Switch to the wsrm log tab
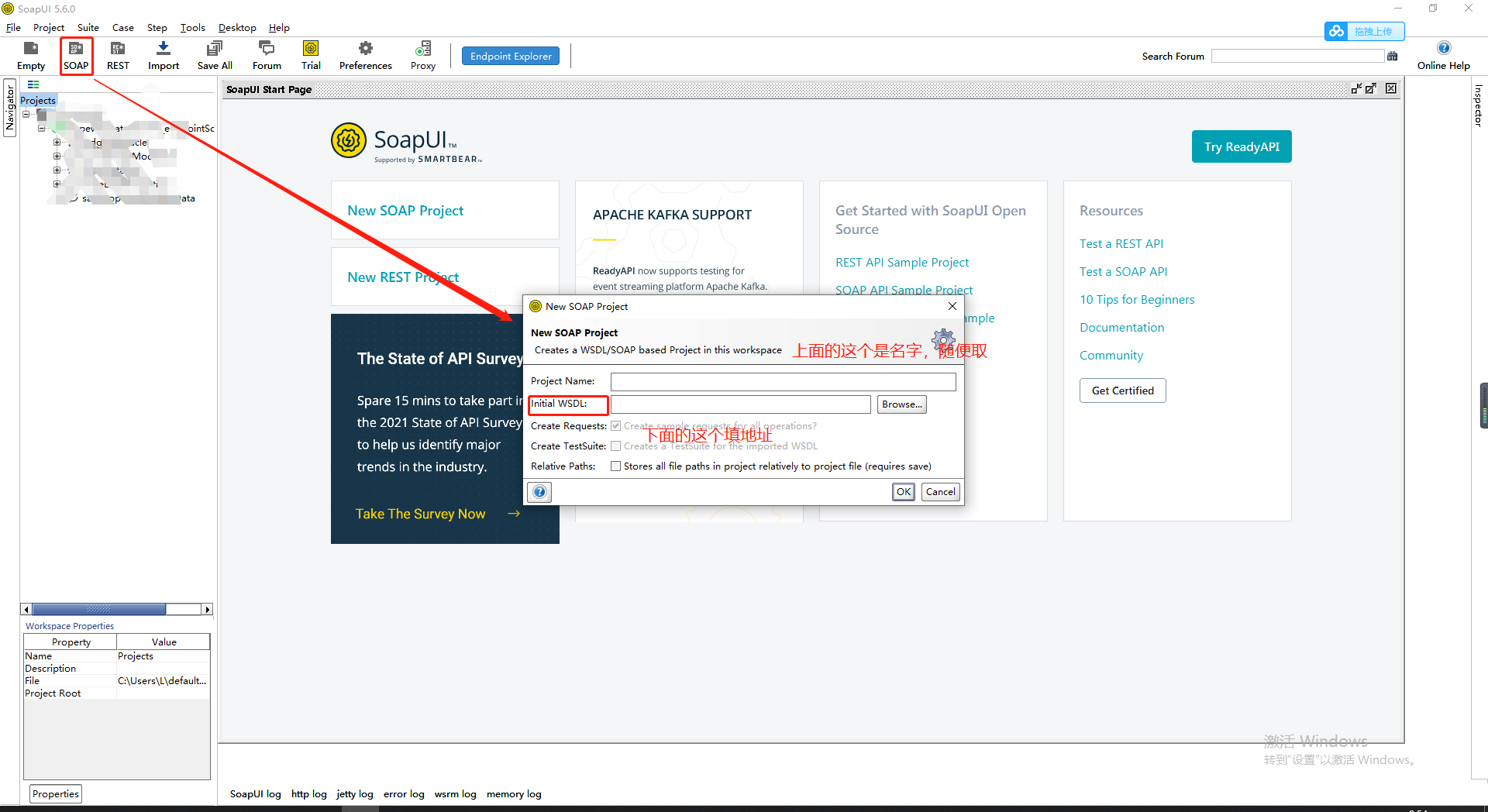This screenshot has width=1488, height=812. (x=455, y=794)
